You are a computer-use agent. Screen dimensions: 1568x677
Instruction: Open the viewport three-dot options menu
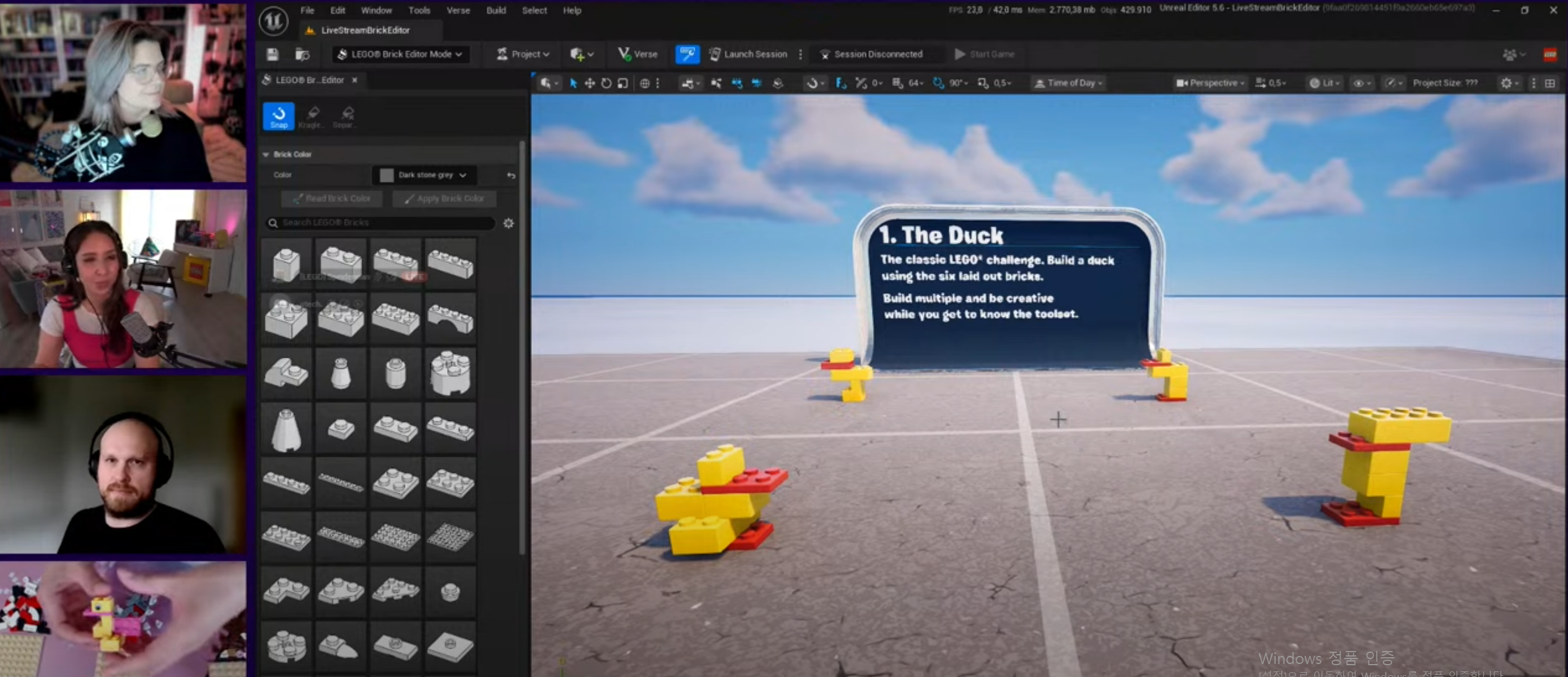click(x=1533, y=83)
